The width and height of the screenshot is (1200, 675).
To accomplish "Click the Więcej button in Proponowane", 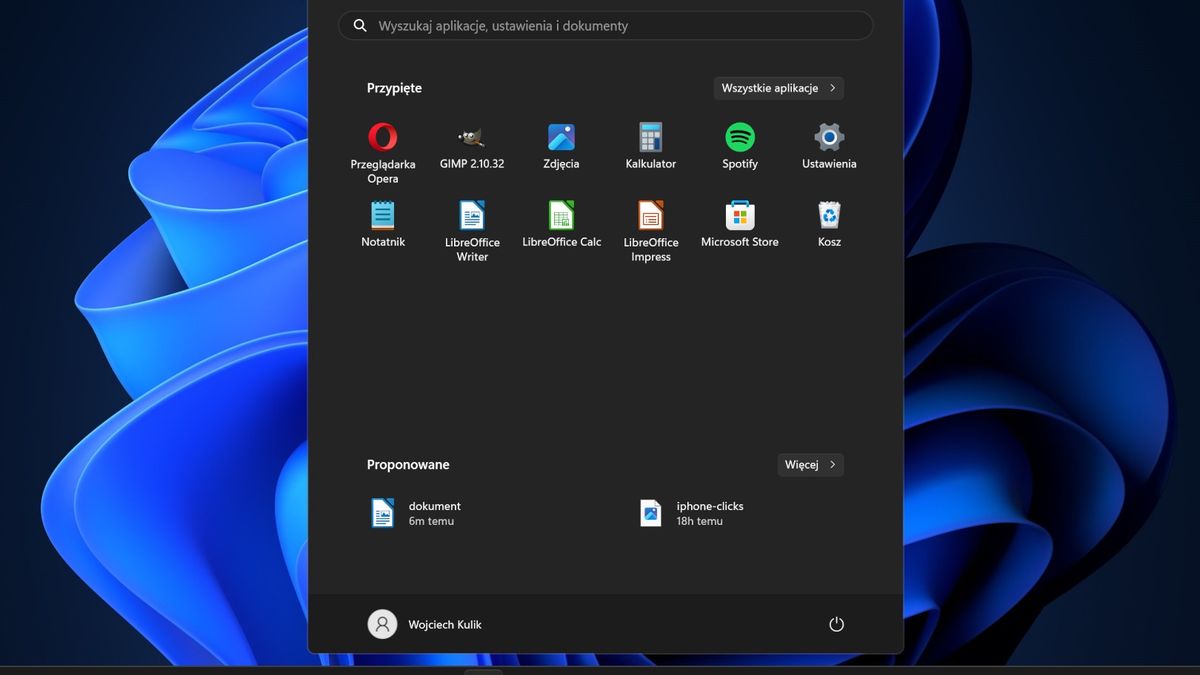I will pyautogui.click(x=811, y=464).
